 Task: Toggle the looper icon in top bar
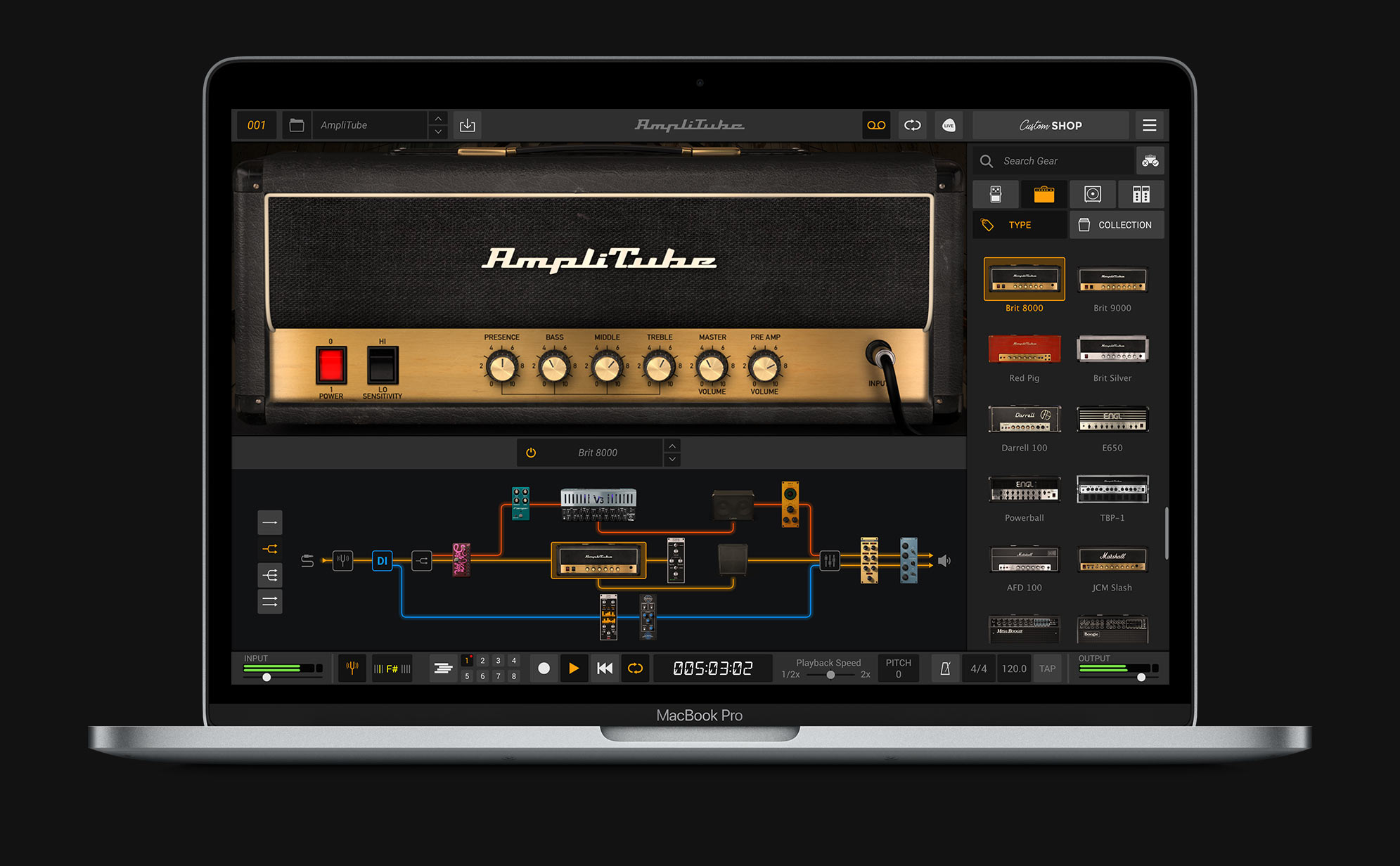point(912,125)
